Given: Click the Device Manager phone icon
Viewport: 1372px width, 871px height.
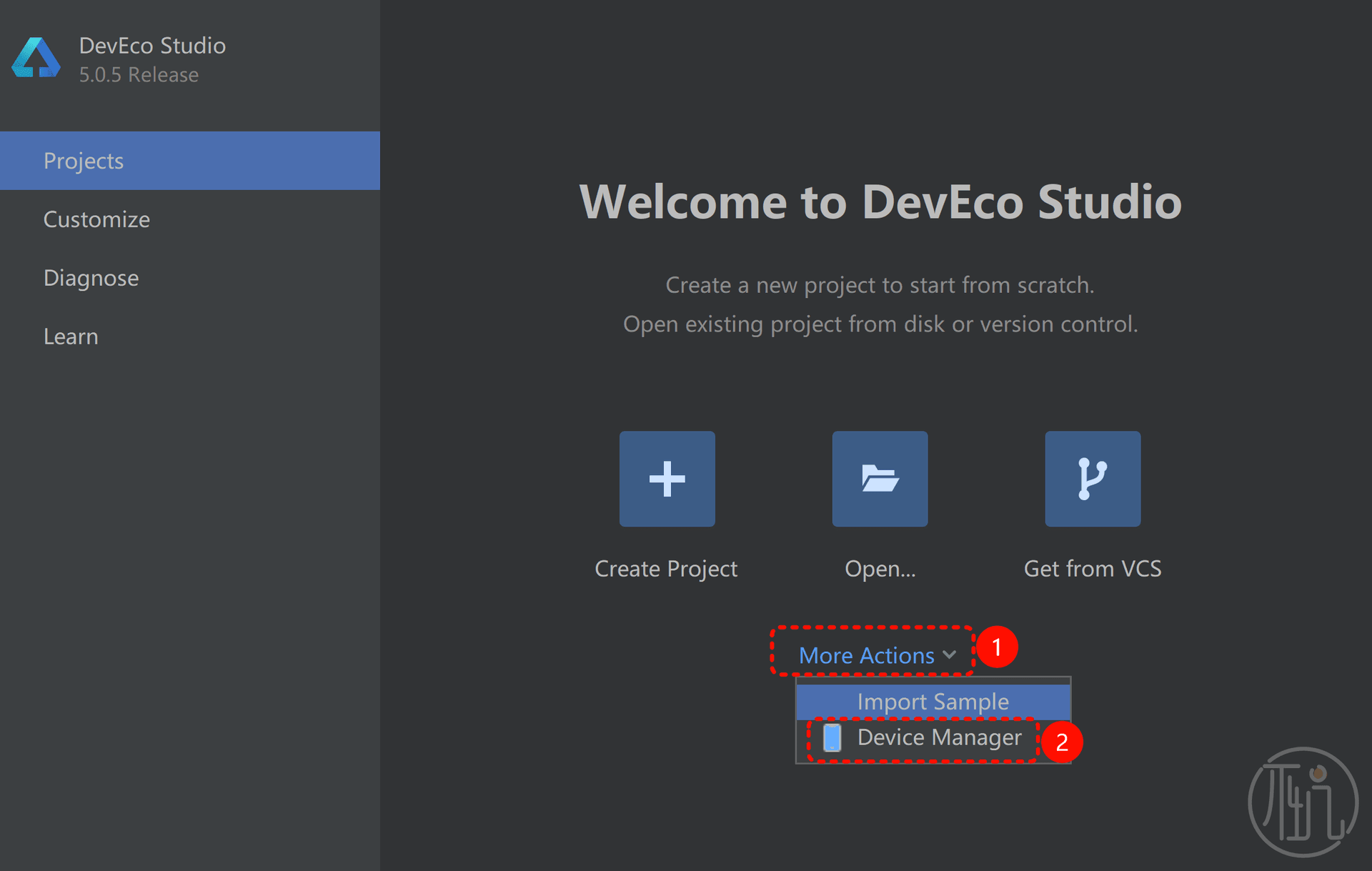Looking at the screenshot, I should [832, 737].
